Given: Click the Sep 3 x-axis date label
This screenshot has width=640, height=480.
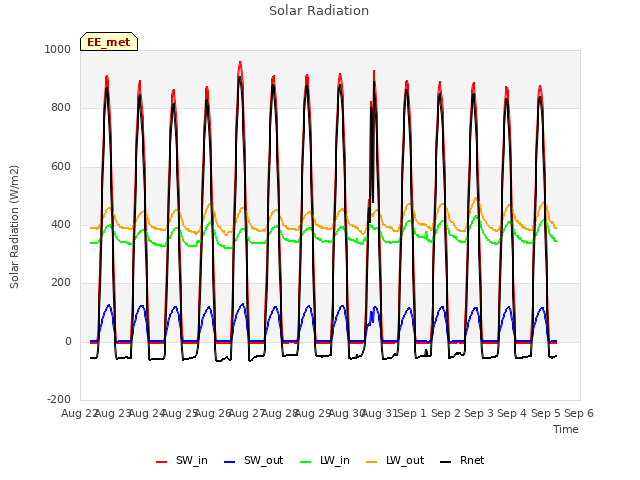Looking at the screenshot, I should pos(479,413).
